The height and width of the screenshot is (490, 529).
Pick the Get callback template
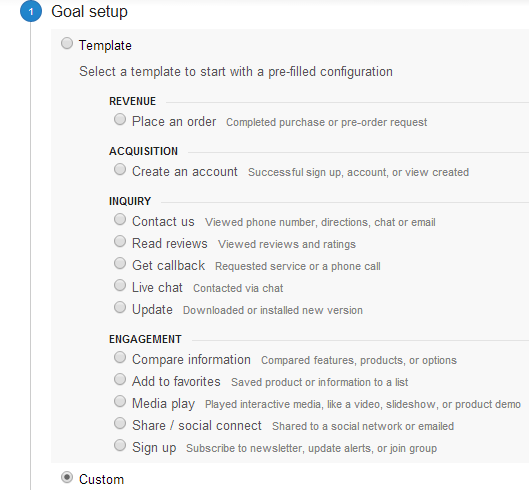120,264
